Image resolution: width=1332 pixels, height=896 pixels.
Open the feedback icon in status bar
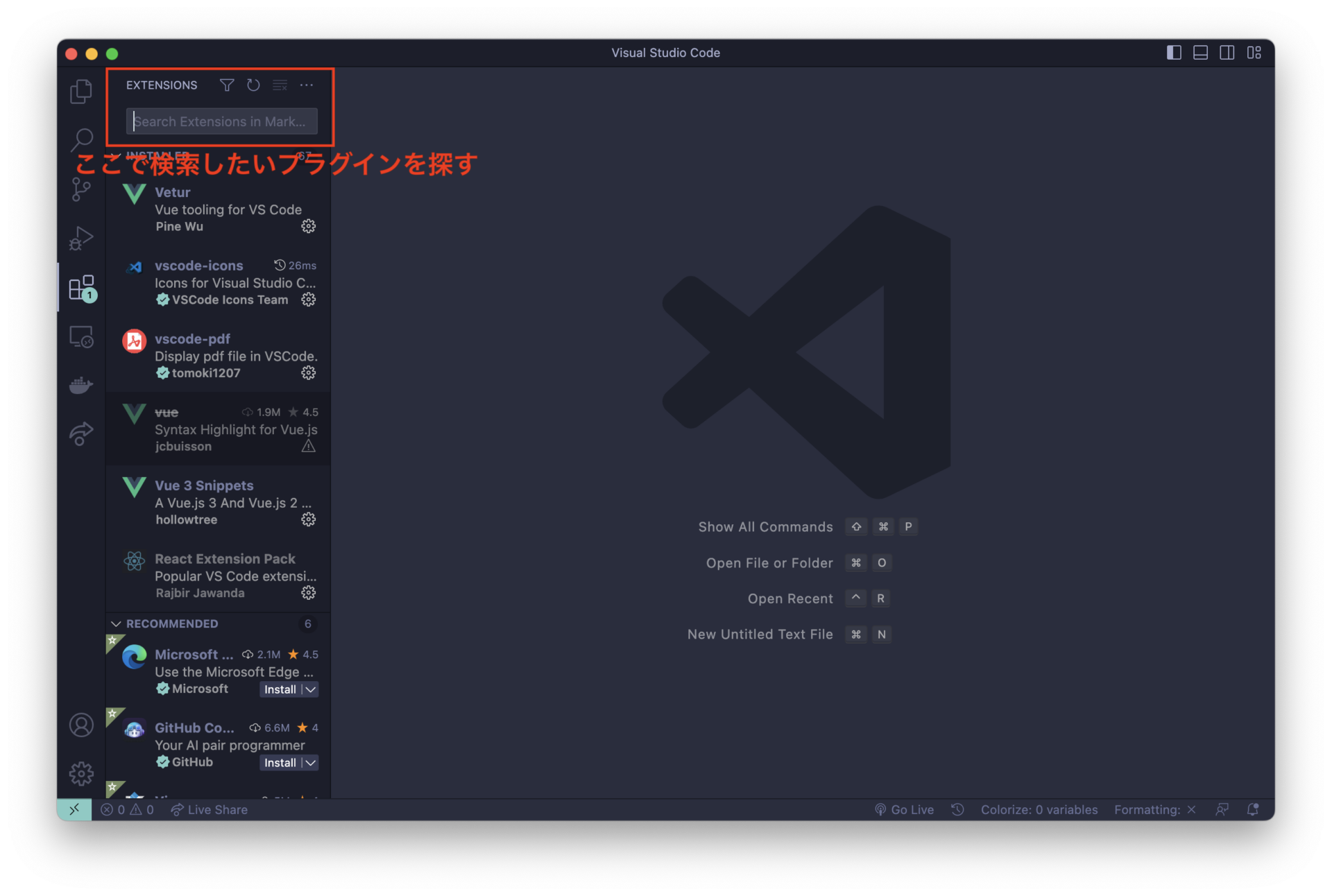click(x=1222, y=809)
